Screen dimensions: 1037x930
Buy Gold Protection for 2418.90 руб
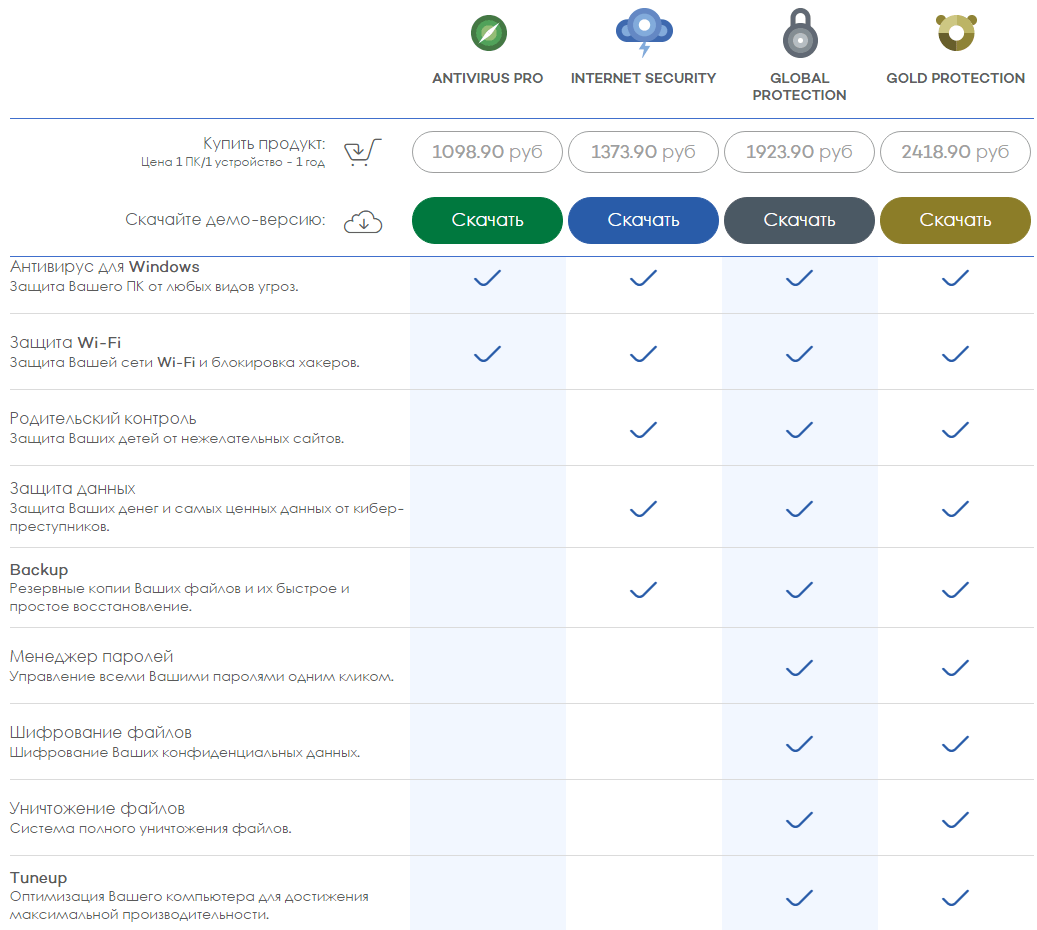(x=956, y=152)
